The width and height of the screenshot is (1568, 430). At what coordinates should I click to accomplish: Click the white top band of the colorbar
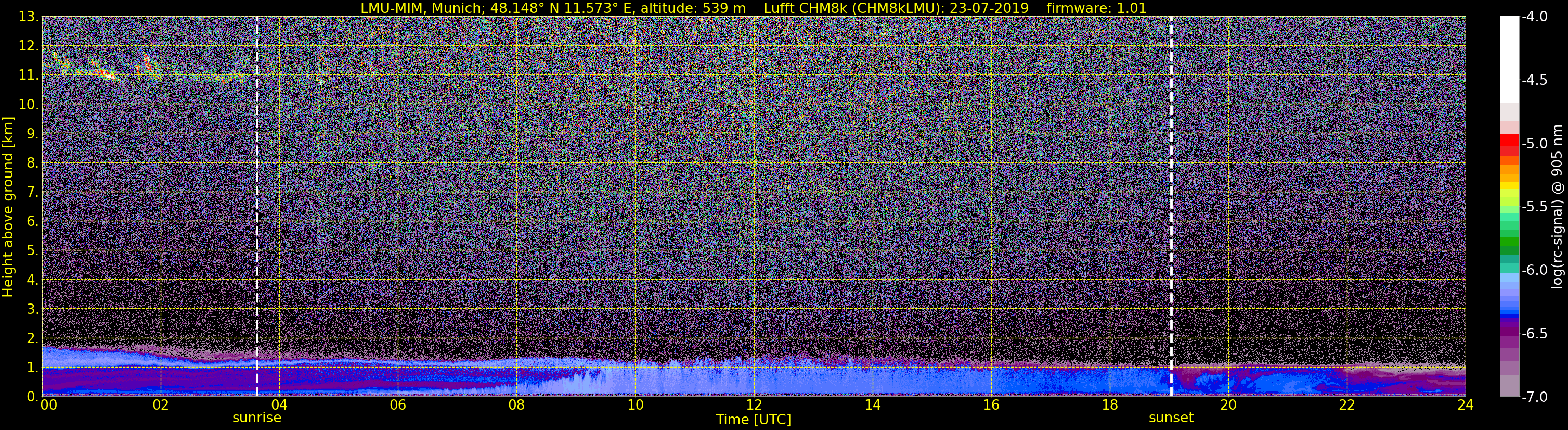tap(1509, 58)
